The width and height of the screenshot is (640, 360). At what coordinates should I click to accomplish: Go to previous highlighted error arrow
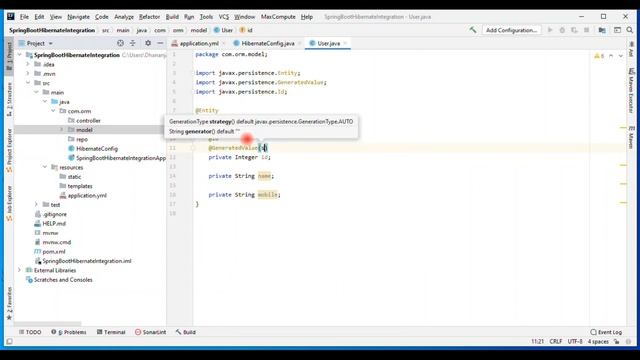[611, 56]
